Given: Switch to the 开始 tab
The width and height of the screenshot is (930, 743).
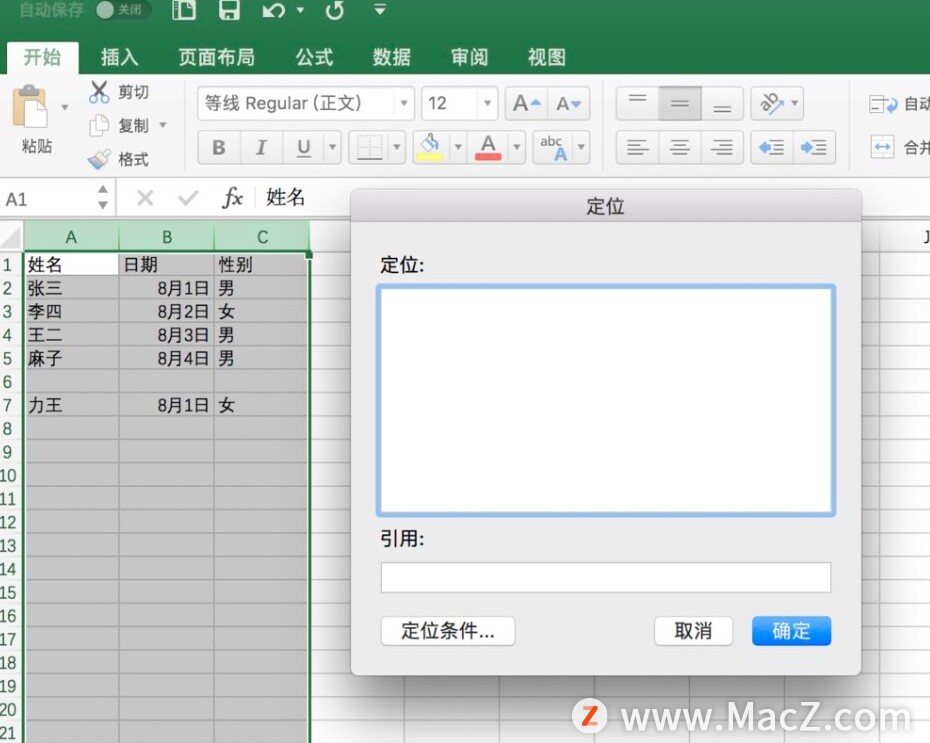Looking at the screenshot, I should pos(42,57).
